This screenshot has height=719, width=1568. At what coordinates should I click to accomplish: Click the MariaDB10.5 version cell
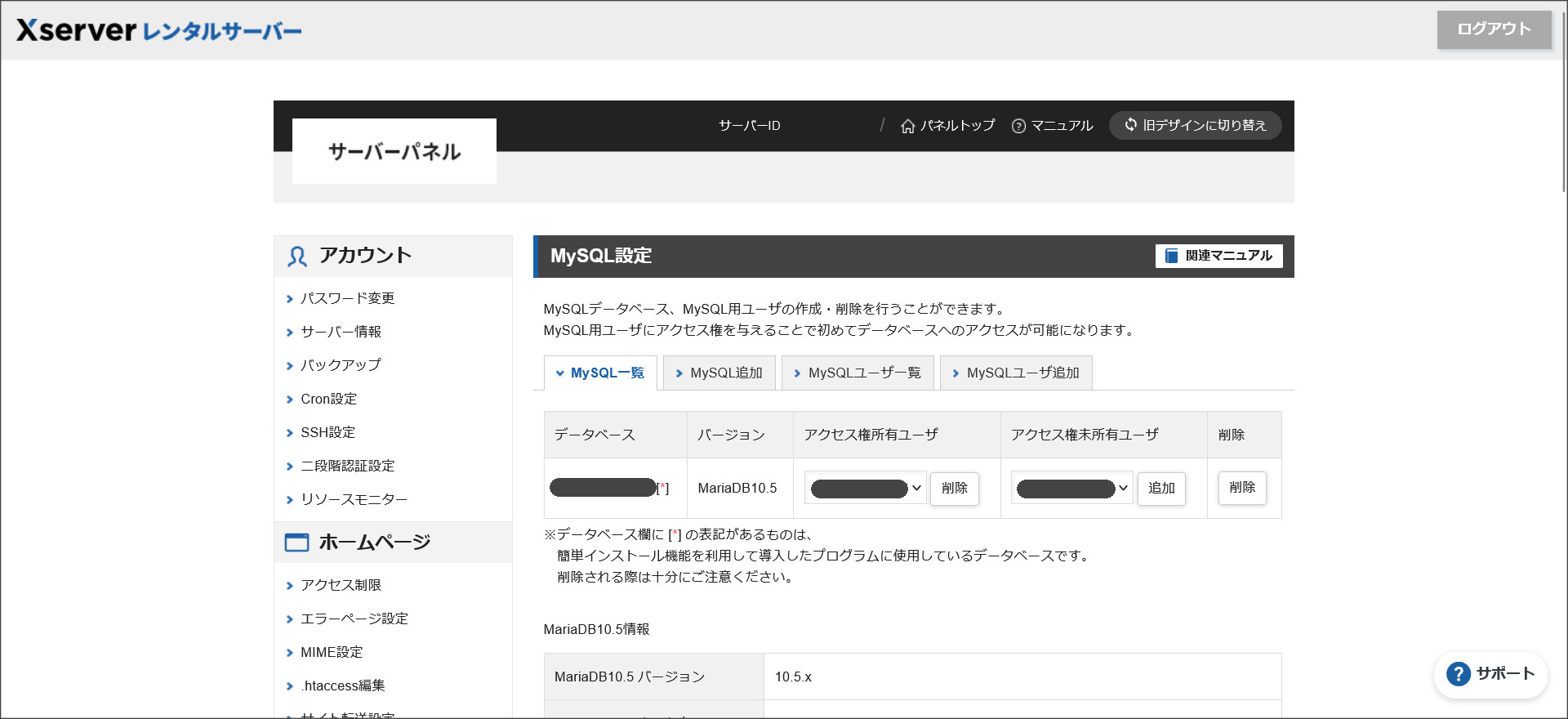pyautogui.click(x=740, y=488)
